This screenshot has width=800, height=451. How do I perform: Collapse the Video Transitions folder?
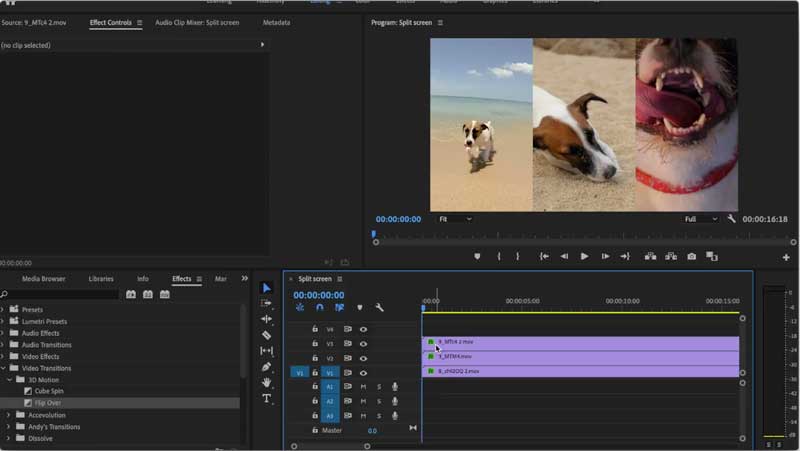(4, 368)
